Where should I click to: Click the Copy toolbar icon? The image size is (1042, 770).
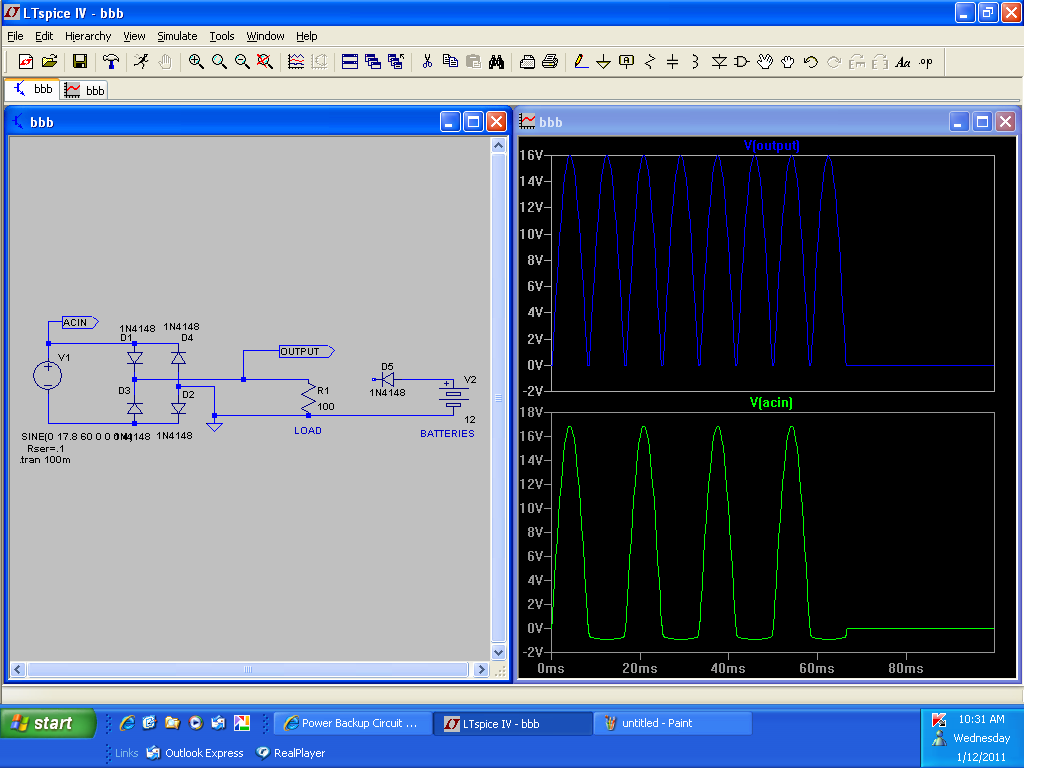451,62
